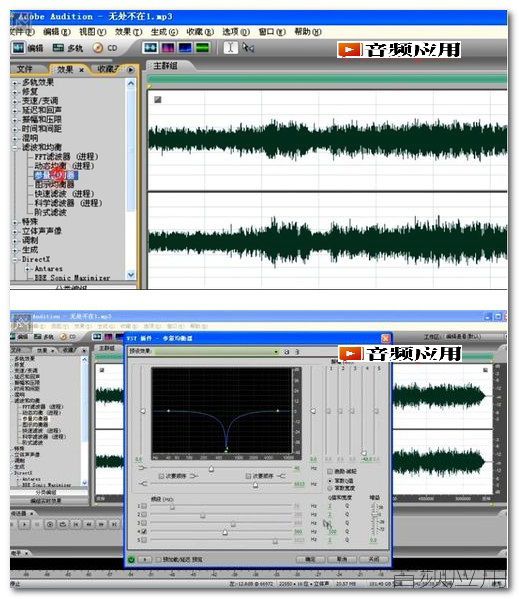Enable band 5 checkbox in EQ dialog
This screenshot has width=519, height=599.
[x=144, y=540]
